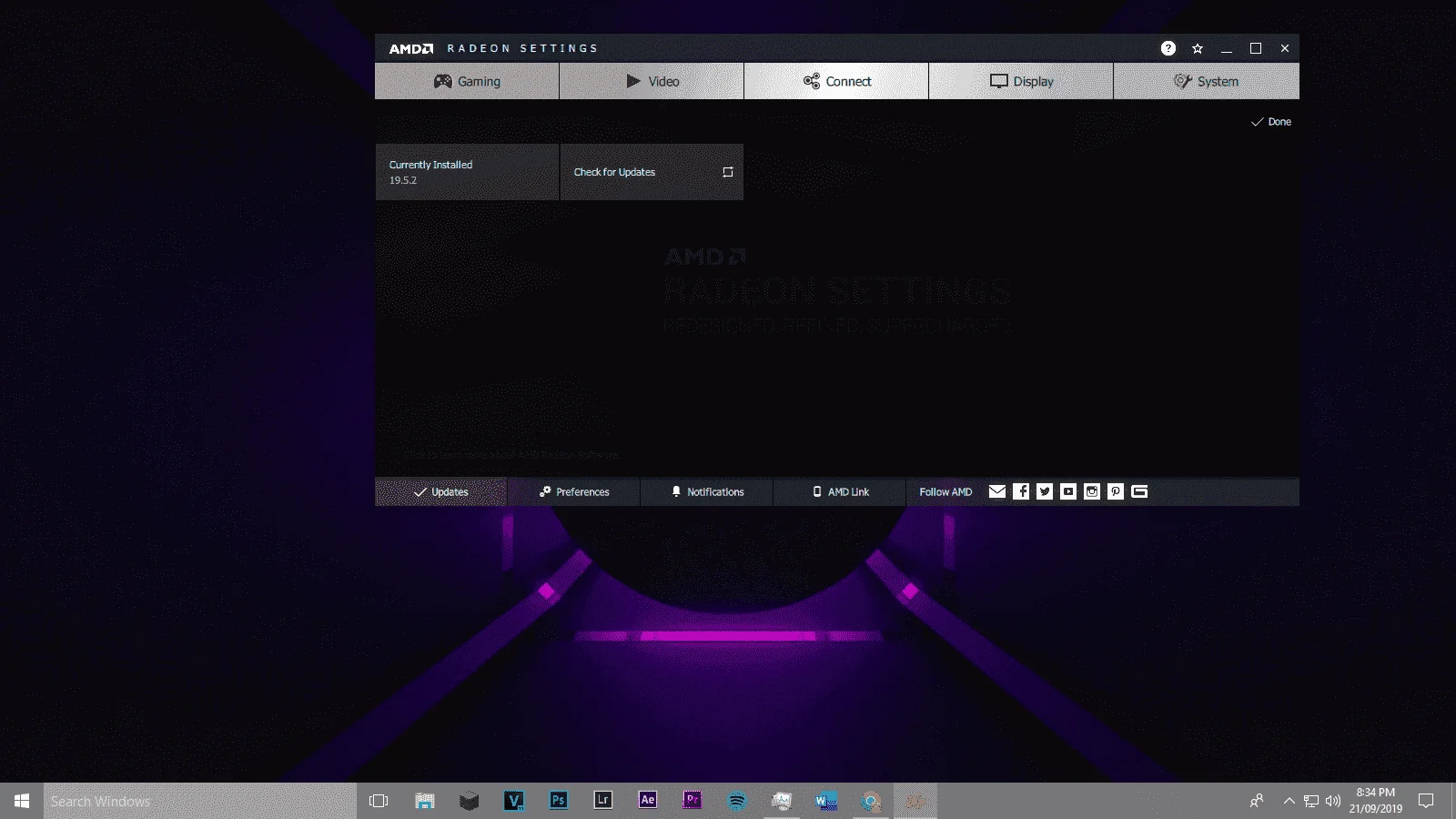The height and width of the screenshot is (819, 1456).
Task: Open the Store icon on taskbar
Action: pos(424,801)
